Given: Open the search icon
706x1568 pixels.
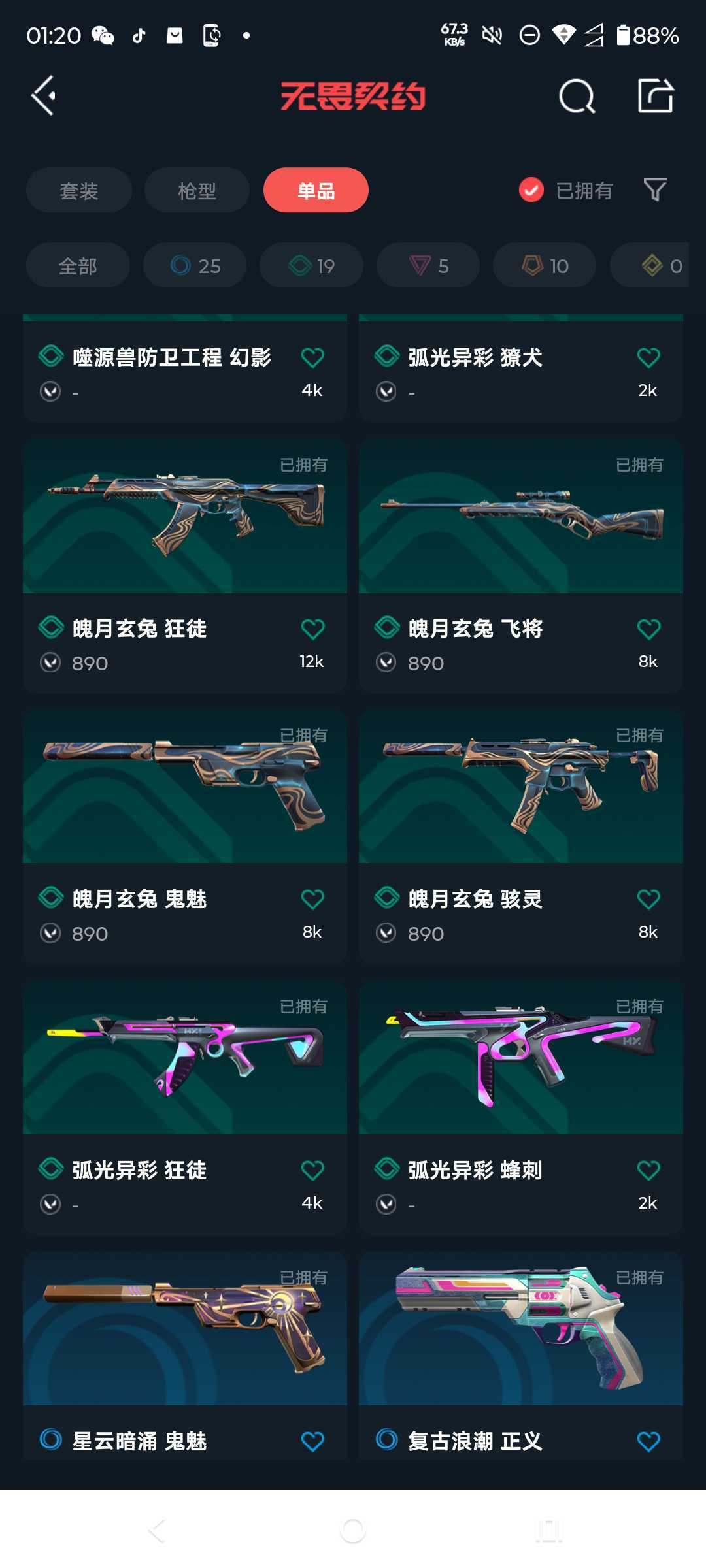Looking at the screenshot, I should (x=577, y=97).
